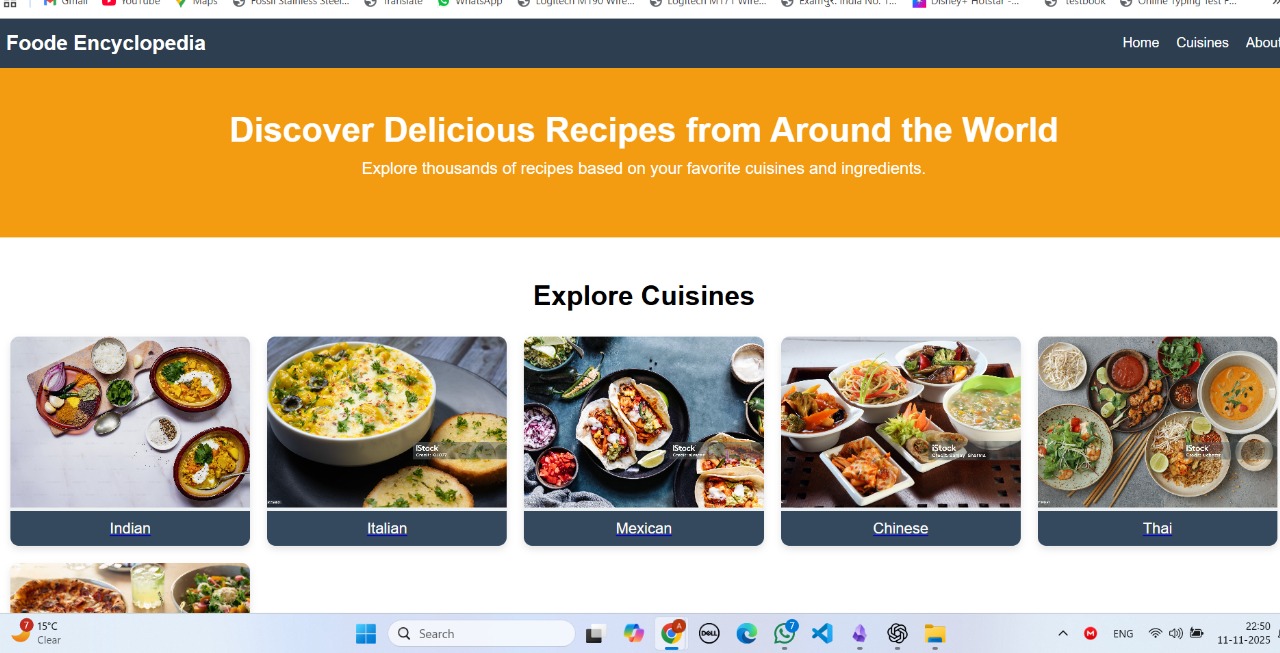Open Cuisines in the navigation bar
This screenshot has width=1280, height=653.
[1202, 42]
